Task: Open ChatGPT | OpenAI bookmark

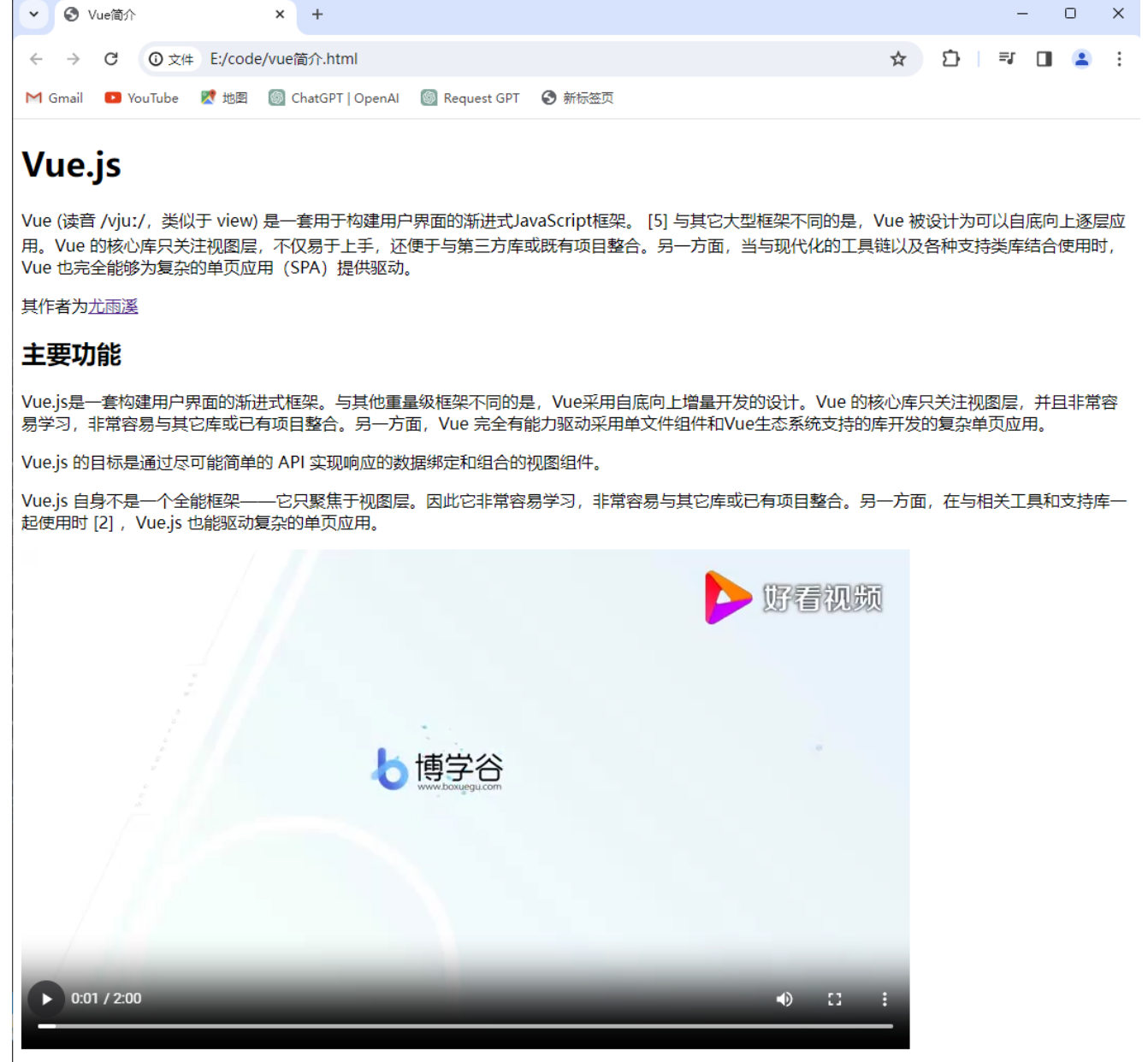Action: (x=334, y=98)
